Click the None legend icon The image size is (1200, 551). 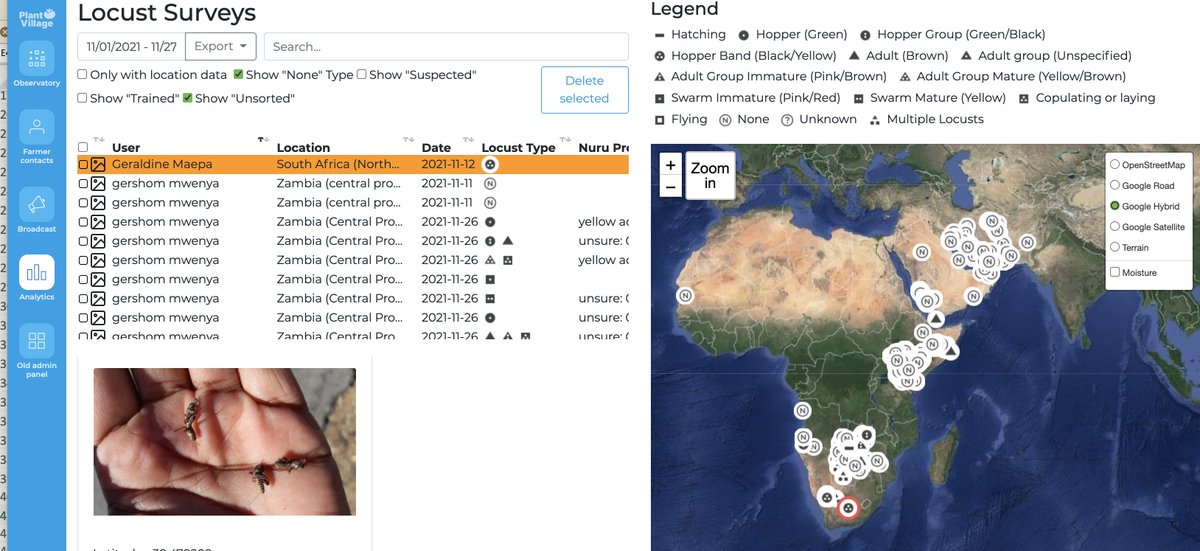726,119
